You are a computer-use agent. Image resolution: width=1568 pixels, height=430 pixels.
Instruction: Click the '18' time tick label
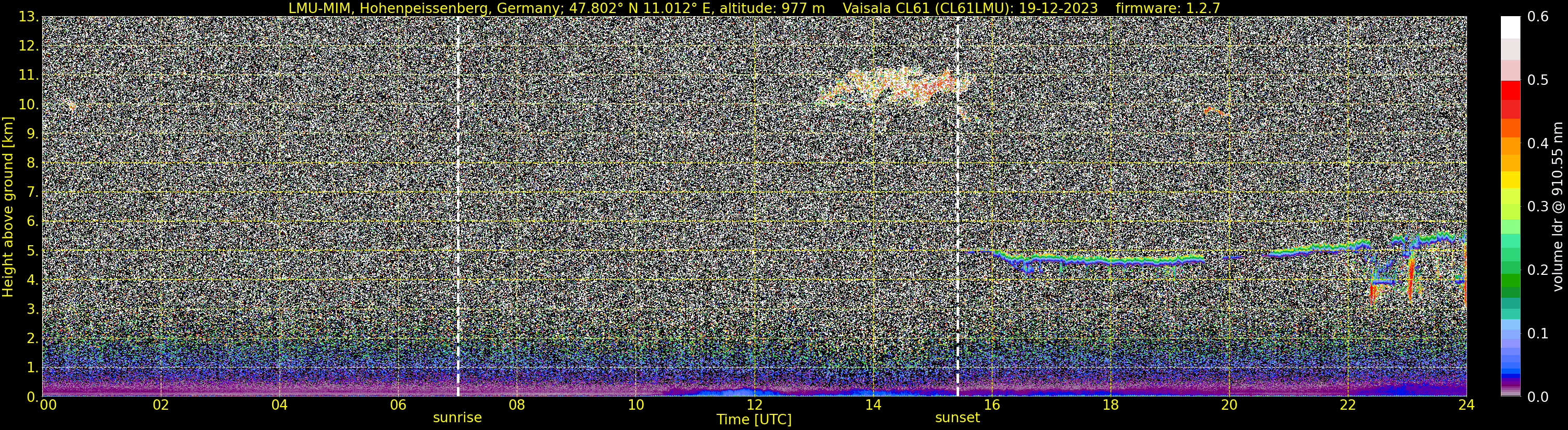tap(1110, 405)
